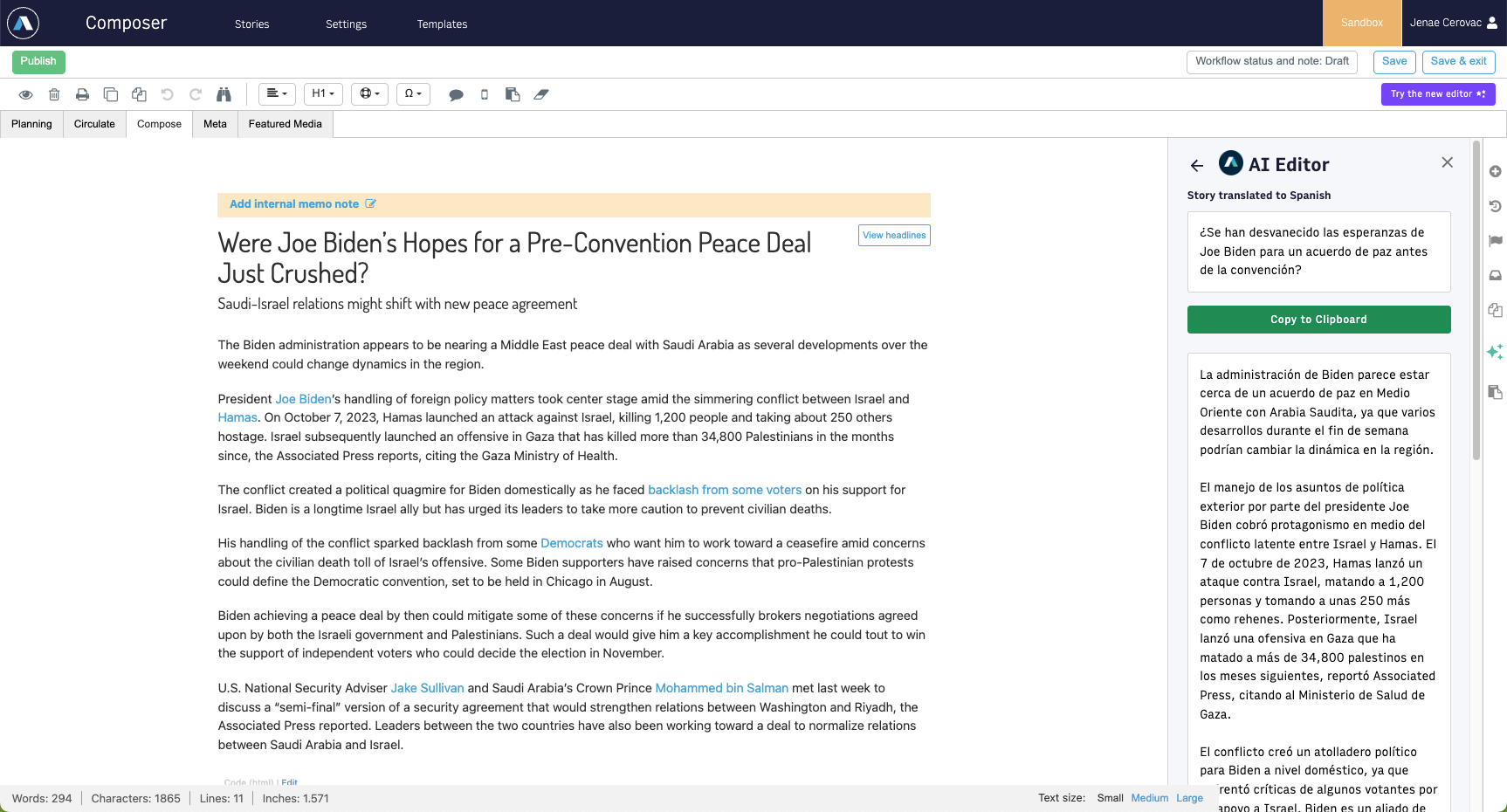The width and height of the screenshot is (1507, 812).
Task: Redo the last edit
Action: (196, 94)
